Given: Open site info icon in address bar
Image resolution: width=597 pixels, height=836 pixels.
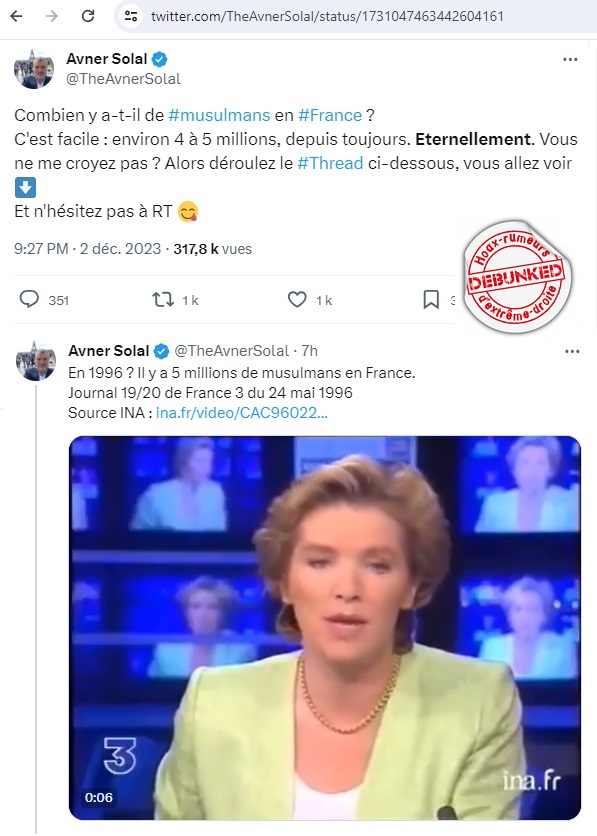Looking at the screenshot, I should [131, 16].
